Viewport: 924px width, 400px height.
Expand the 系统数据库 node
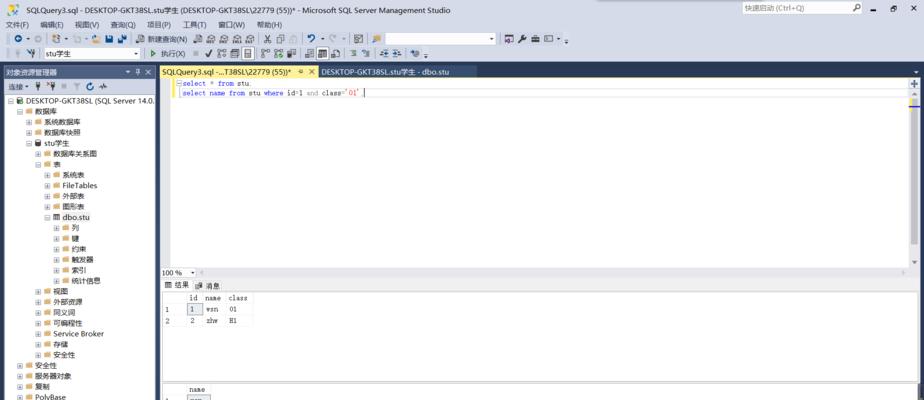tap(29, 122)
